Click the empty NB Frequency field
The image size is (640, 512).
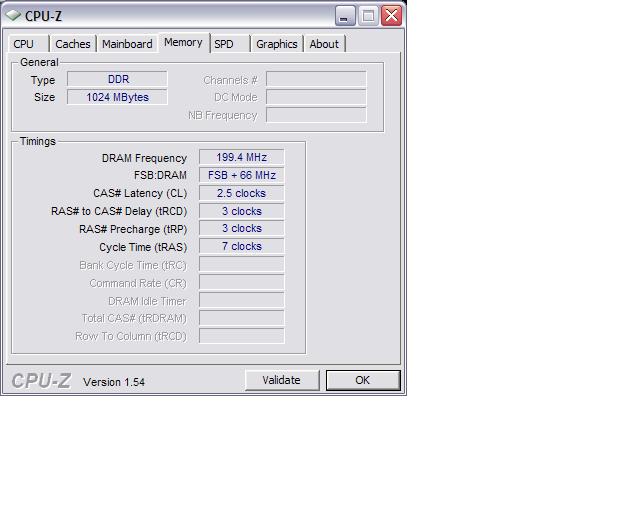pos(316,115)
